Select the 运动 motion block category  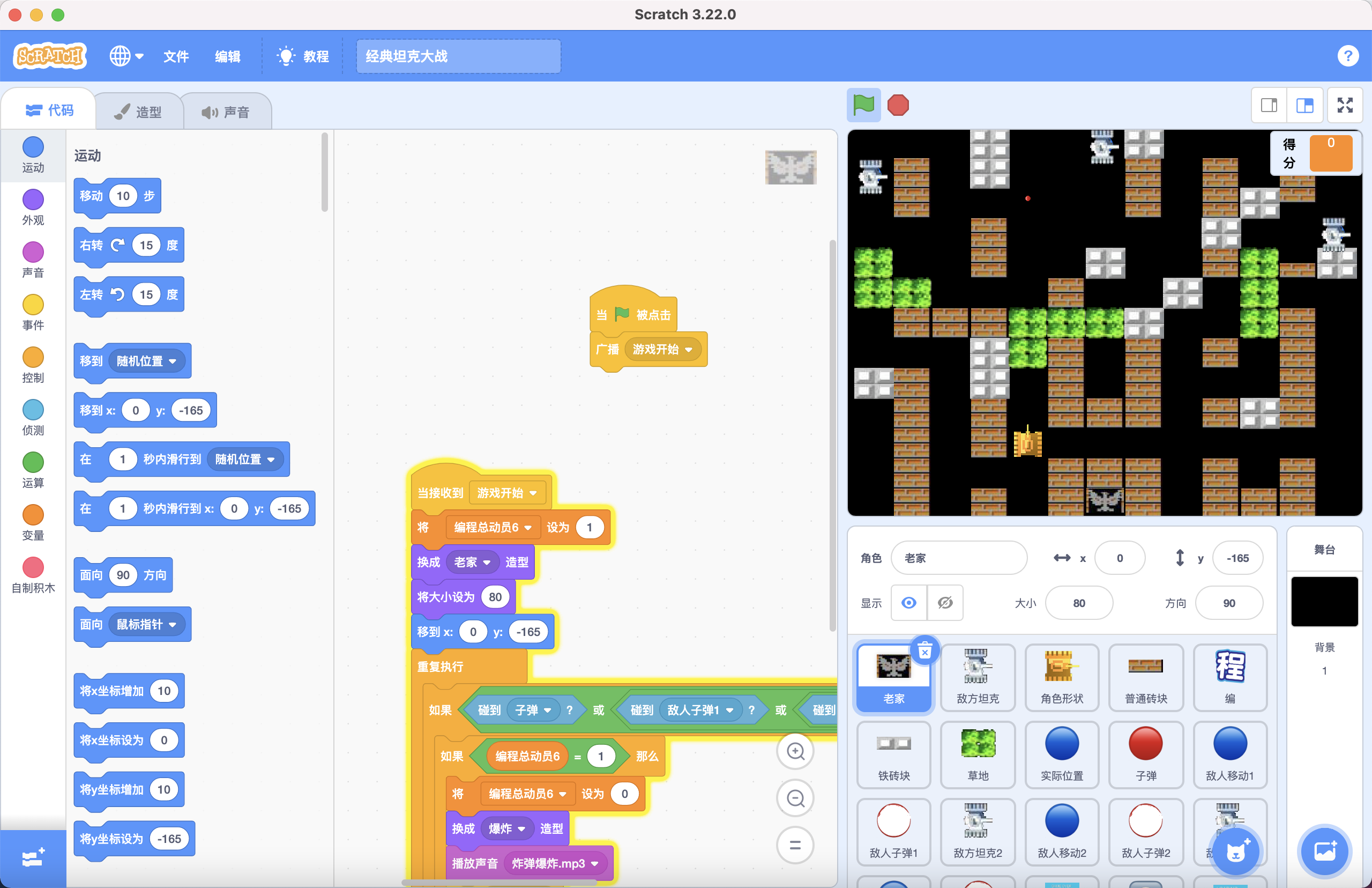click(x=33, y=154)
